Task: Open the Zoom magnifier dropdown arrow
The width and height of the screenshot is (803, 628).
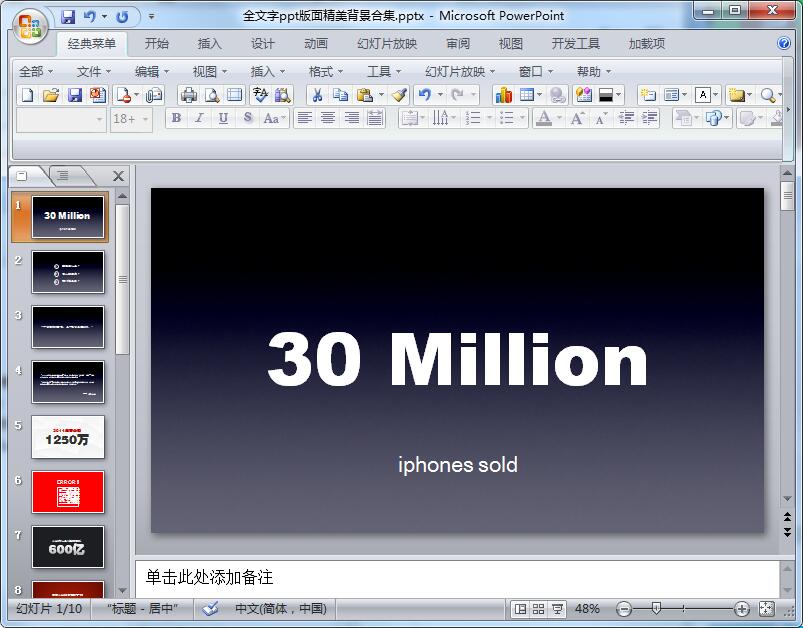Action: [779, 95]
